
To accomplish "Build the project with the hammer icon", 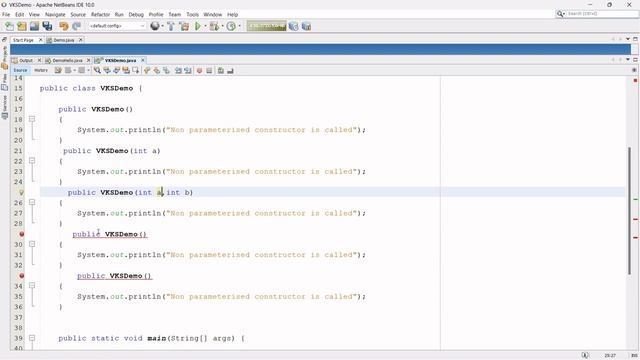I will 171,26.
